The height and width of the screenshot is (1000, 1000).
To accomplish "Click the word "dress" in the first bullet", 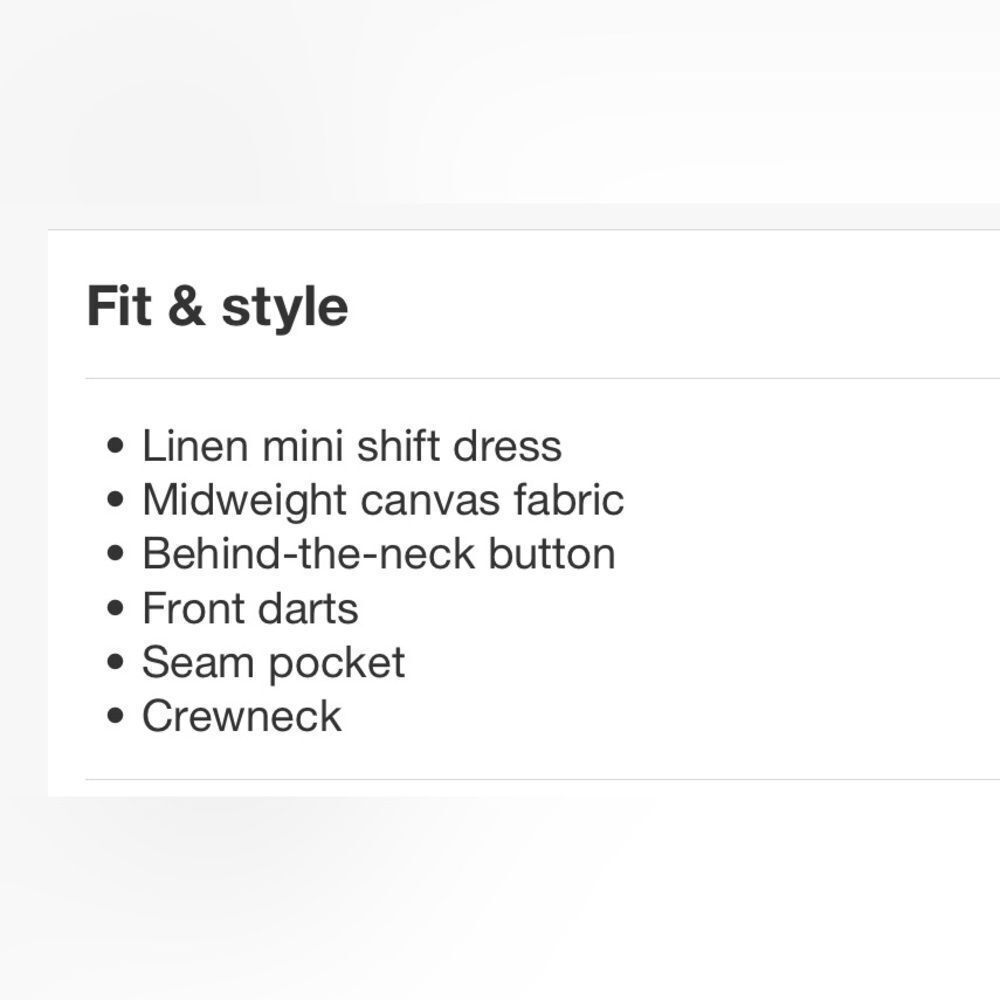I will tap(508, 445).
